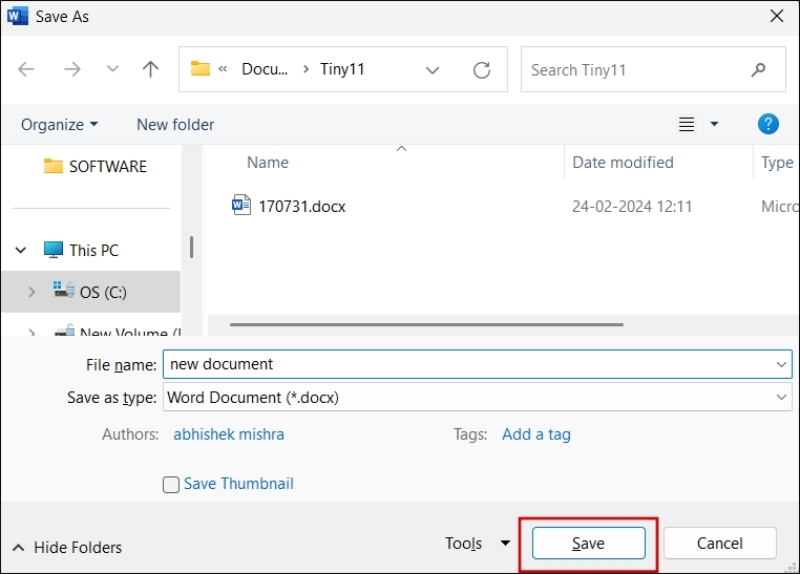The width and height of the screenshot is (800, 574).
Task: Click the Back navigation arrow
Action: (x=27, y=69)
